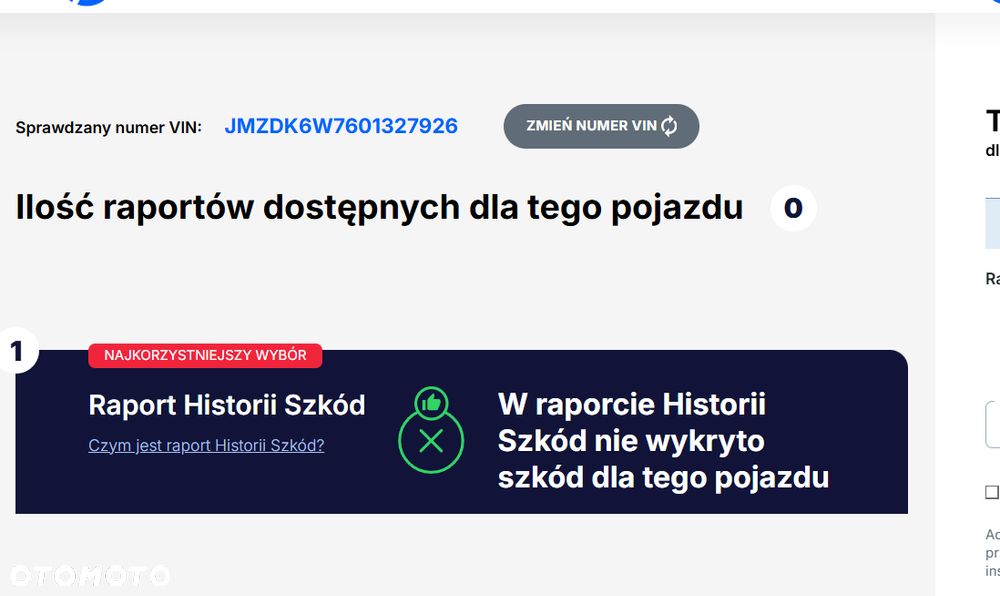Screen dimensions: 1000x596
Task: Click the grey disclaimer text in right panel
Action: [x=992, y=553]
